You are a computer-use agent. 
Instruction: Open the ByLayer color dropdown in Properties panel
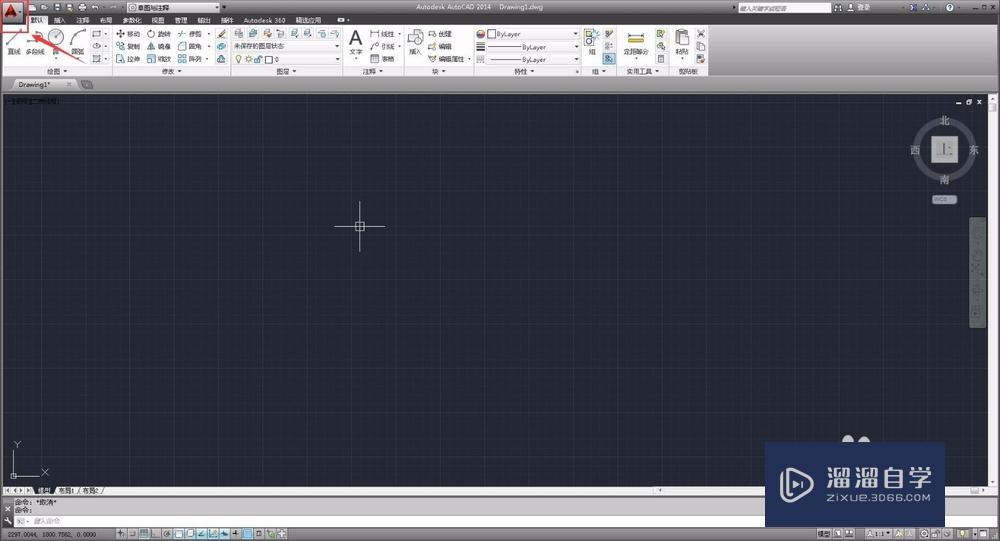(533, 34)
